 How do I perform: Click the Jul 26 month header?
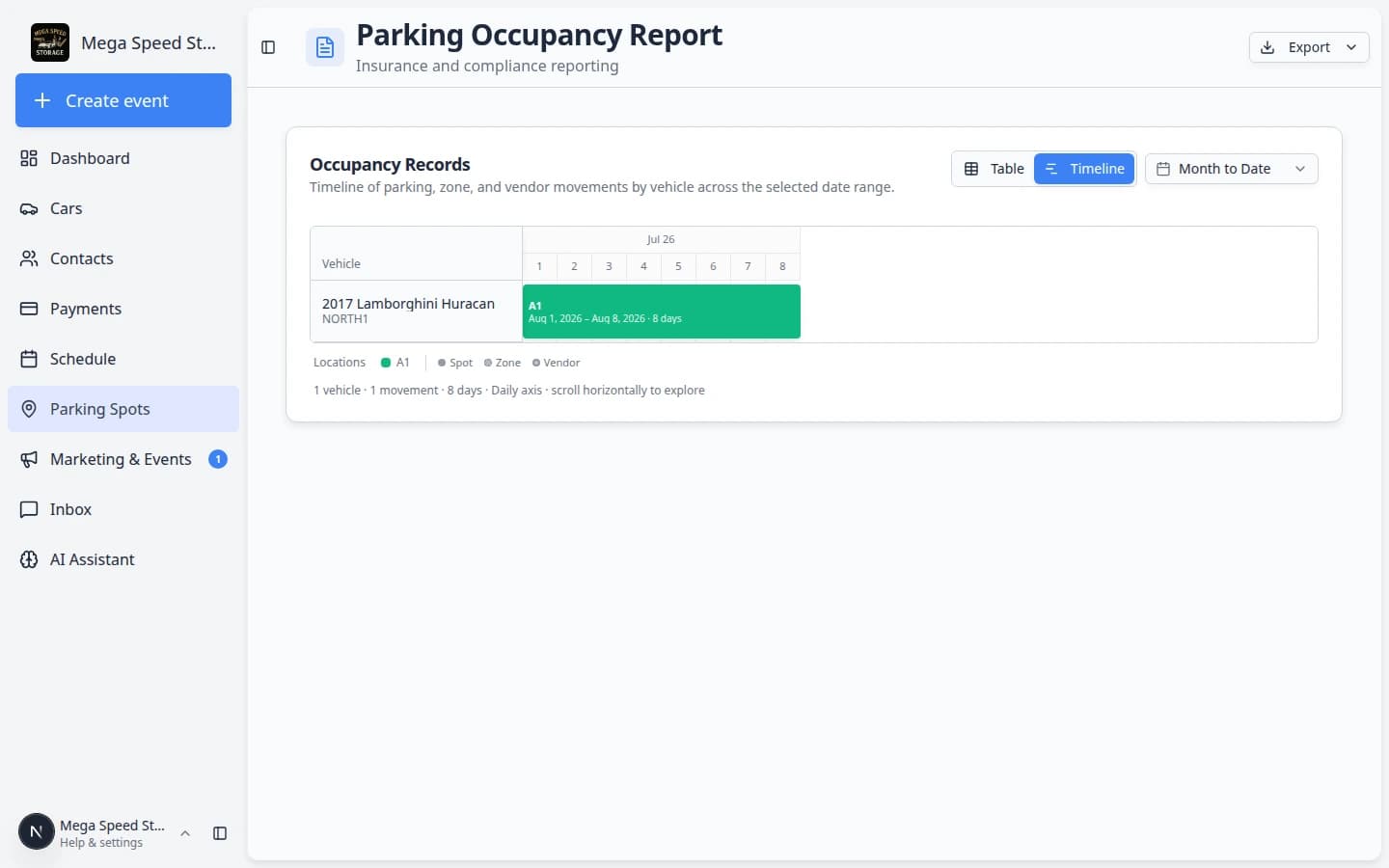tap(661, 239)
